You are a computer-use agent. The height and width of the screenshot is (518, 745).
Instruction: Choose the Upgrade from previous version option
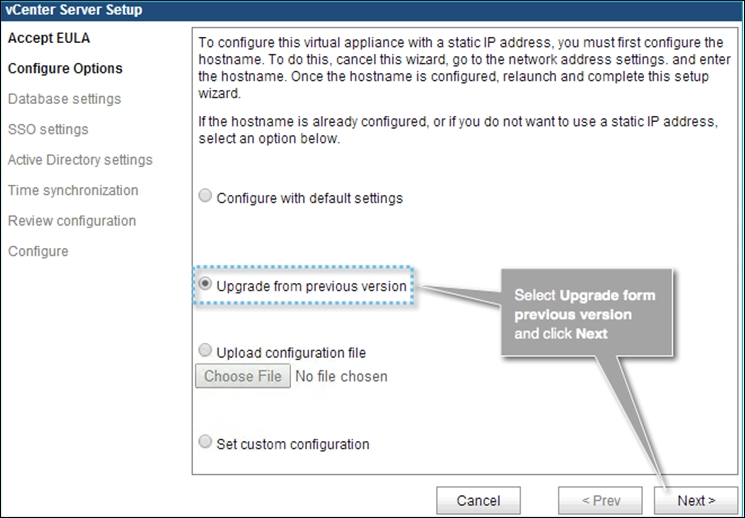(x=206, y=285)
